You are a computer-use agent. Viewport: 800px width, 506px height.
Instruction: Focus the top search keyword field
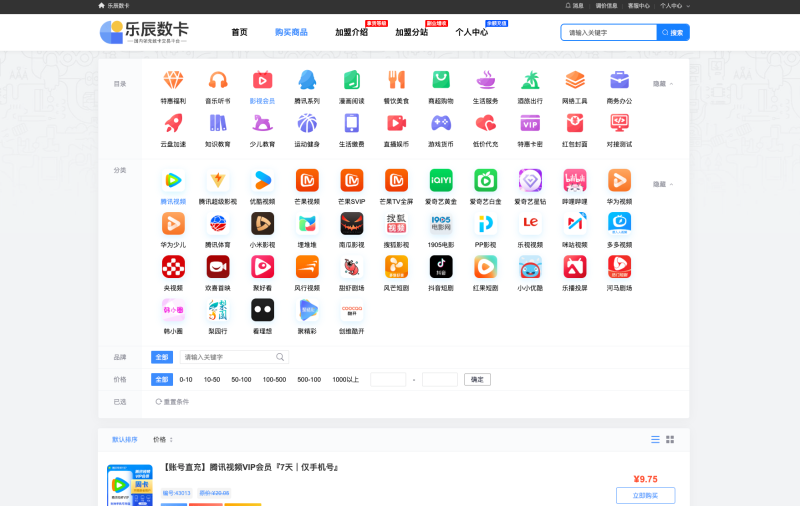[x=609, y=33]
